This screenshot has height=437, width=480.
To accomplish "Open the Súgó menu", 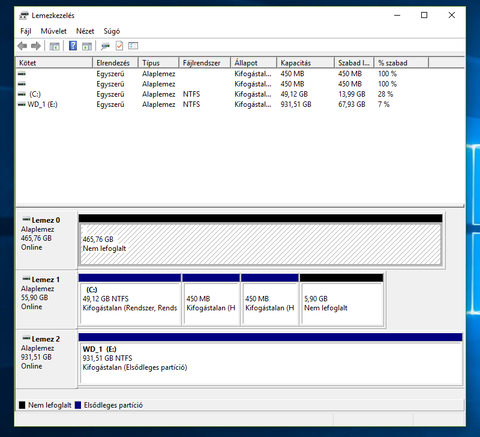I will coord(112,31).
